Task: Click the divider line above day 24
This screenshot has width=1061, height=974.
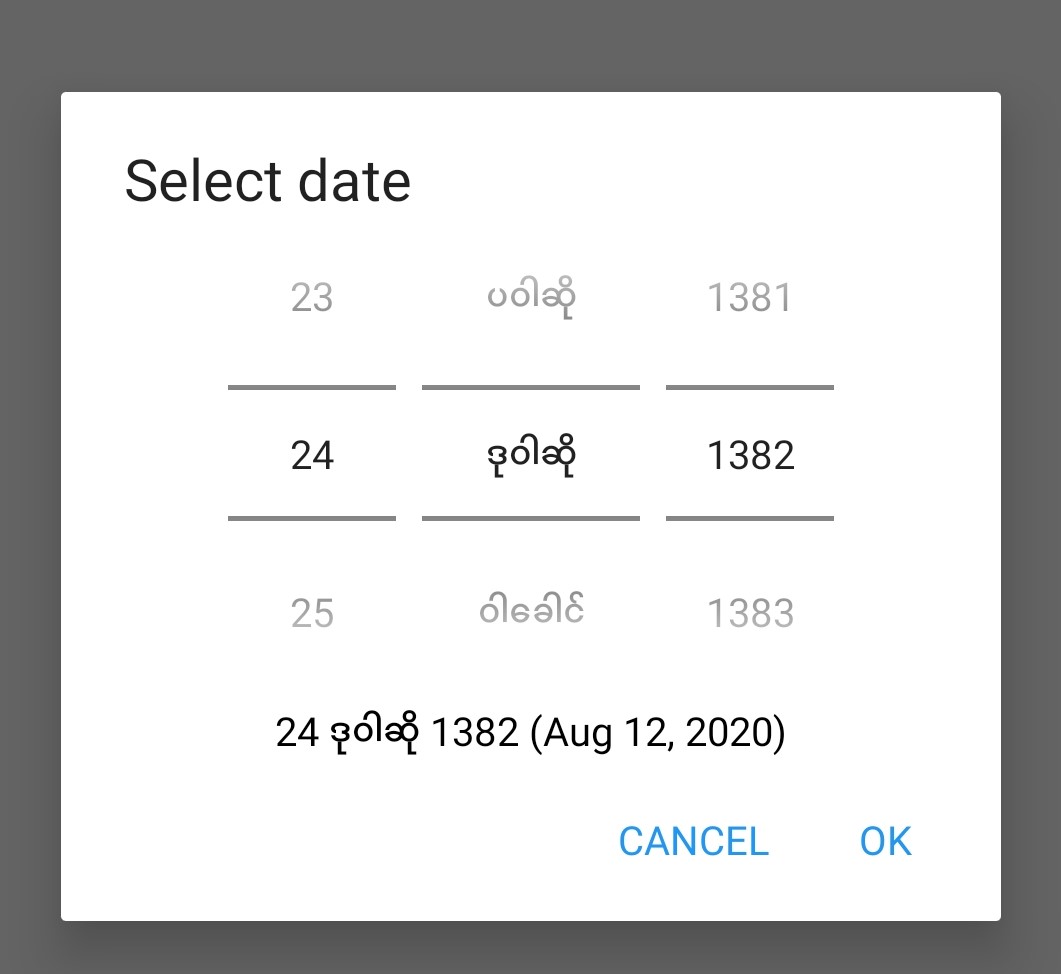Action: coord(311,387)
